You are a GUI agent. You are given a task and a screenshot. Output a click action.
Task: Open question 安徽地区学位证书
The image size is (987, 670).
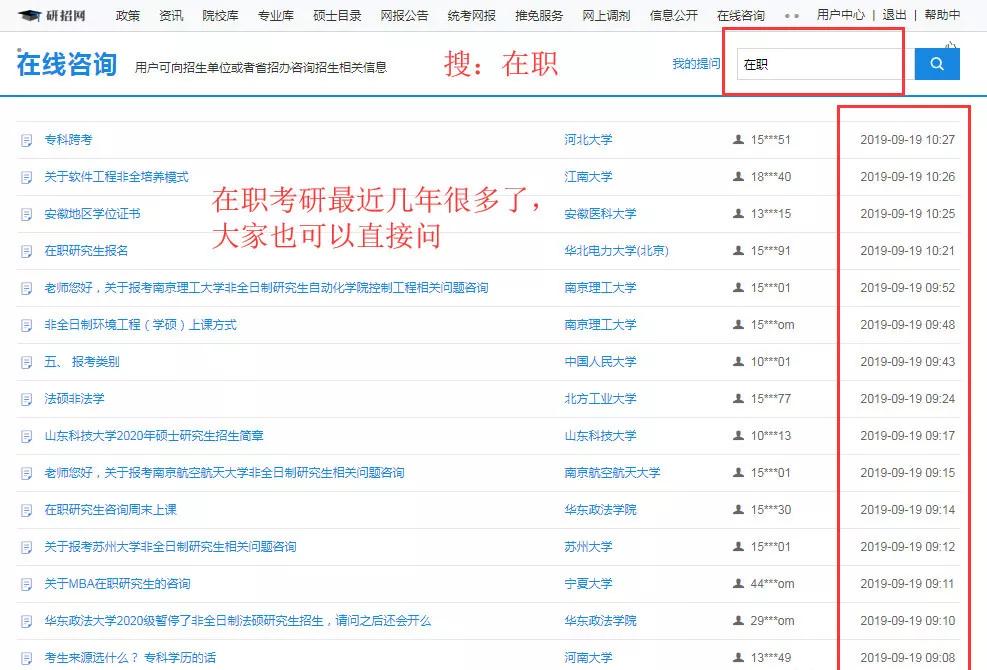(x=92, y=214)
